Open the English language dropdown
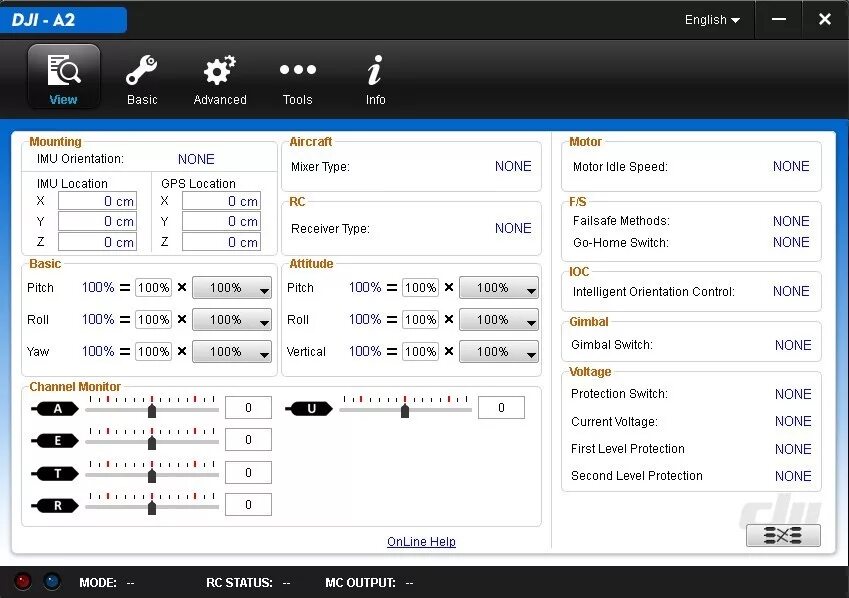849x598 pixels. (x=711, y=20)
